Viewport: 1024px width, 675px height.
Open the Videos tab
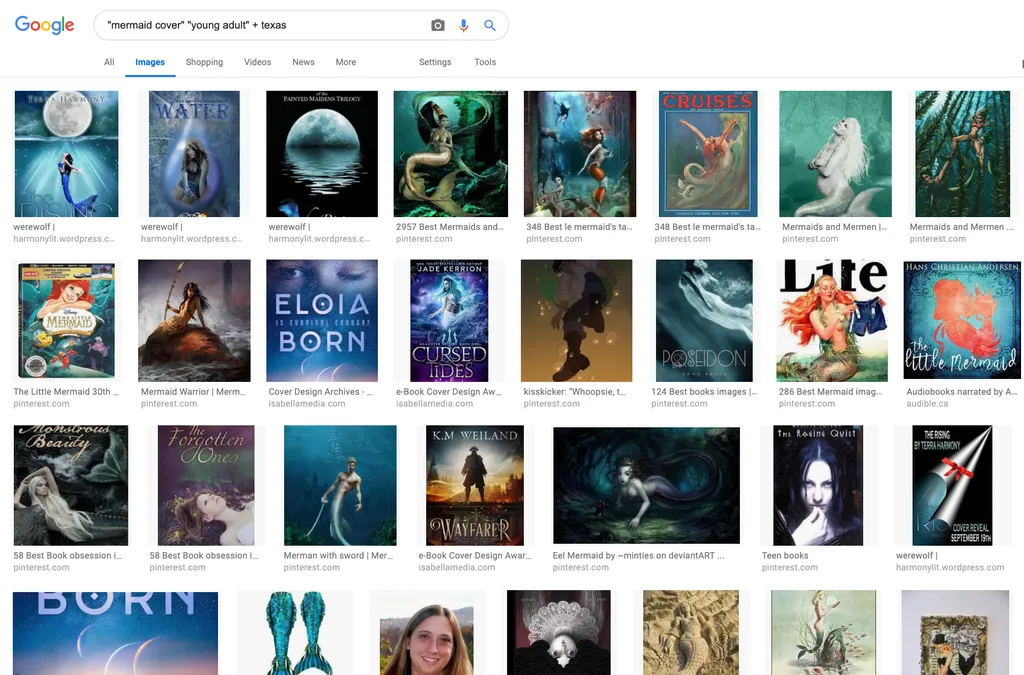[x=257, y=62]
